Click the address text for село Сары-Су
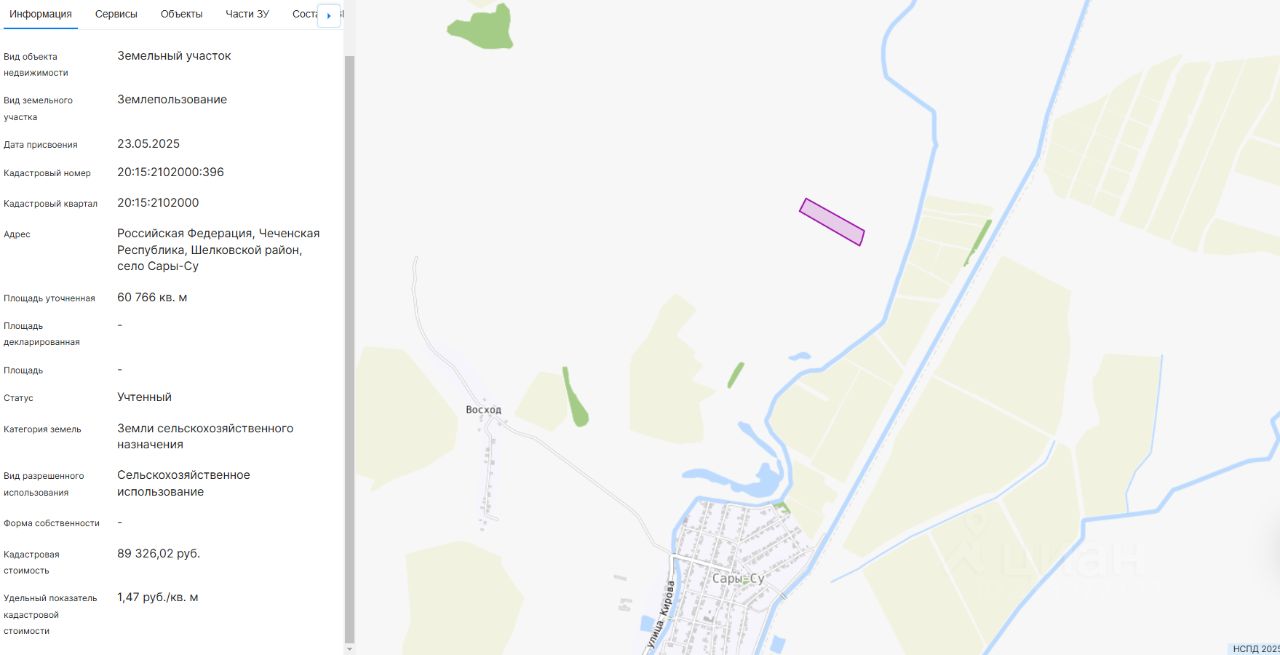The height and width of the screenshot is (655, 1280). pyautogui.click(x=218, y=249)
